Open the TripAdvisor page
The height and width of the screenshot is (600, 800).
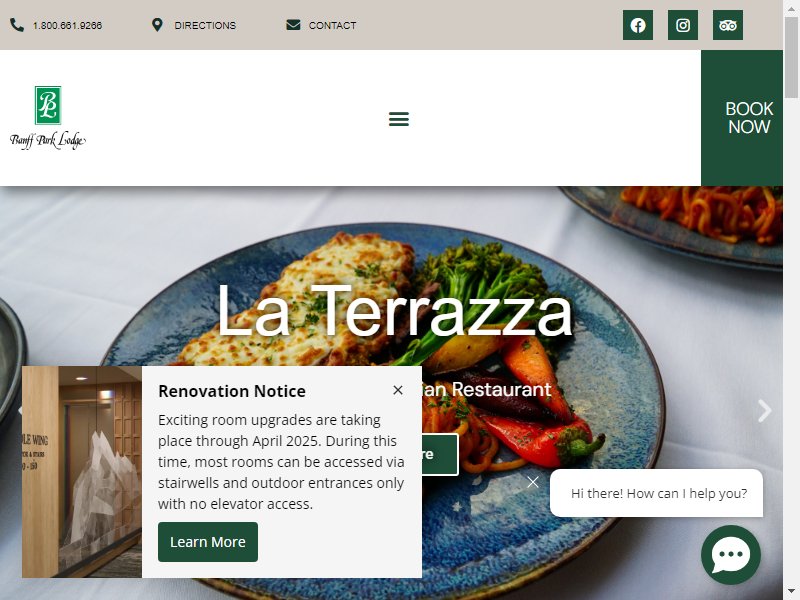pyautogui.click(x=728, y=25)
